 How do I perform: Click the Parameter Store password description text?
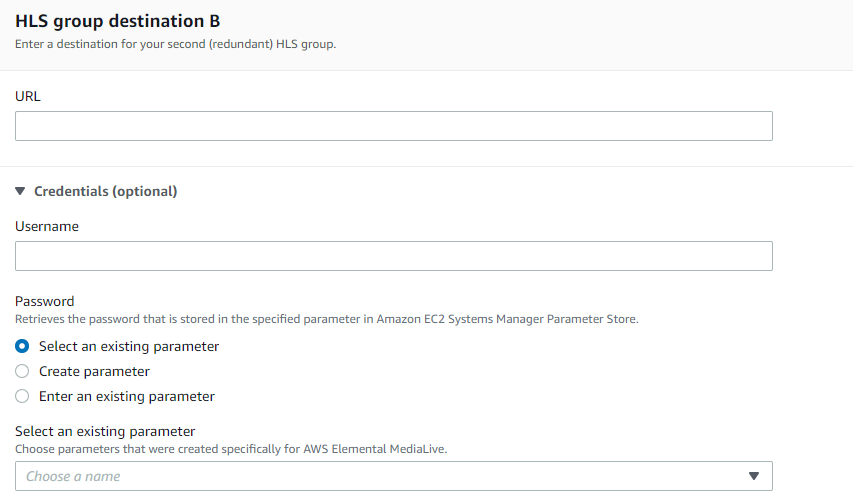(x=326, y=319)
